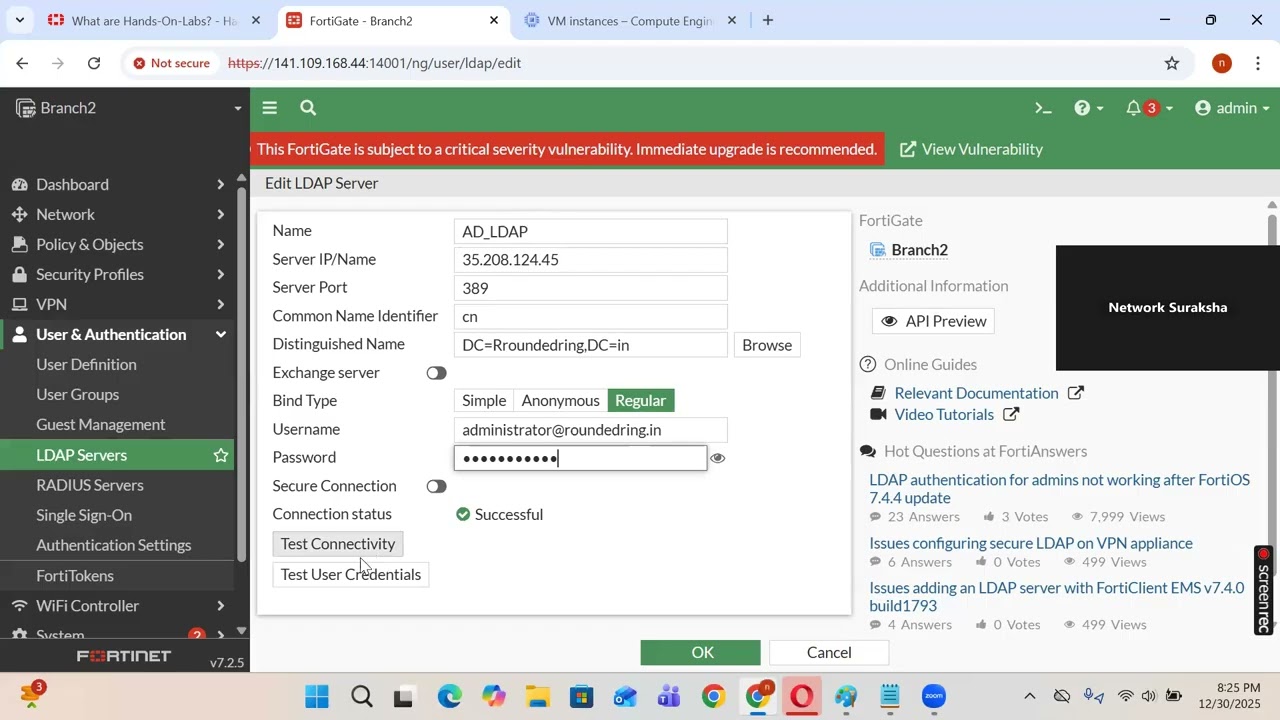This screenshot has height=720, width=1280.
Task: Expand the Network menu
Action: click(x=117, y=214)
